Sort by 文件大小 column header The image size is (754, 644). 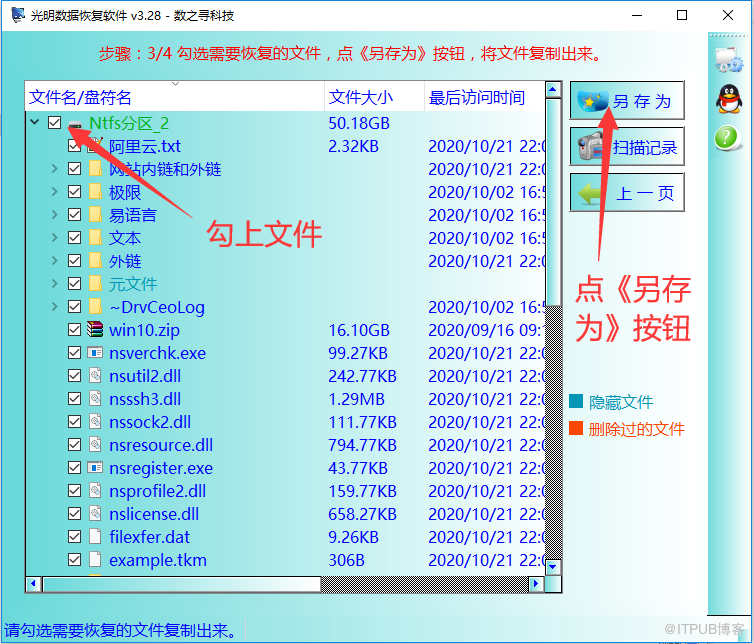[x=374, y=97]
